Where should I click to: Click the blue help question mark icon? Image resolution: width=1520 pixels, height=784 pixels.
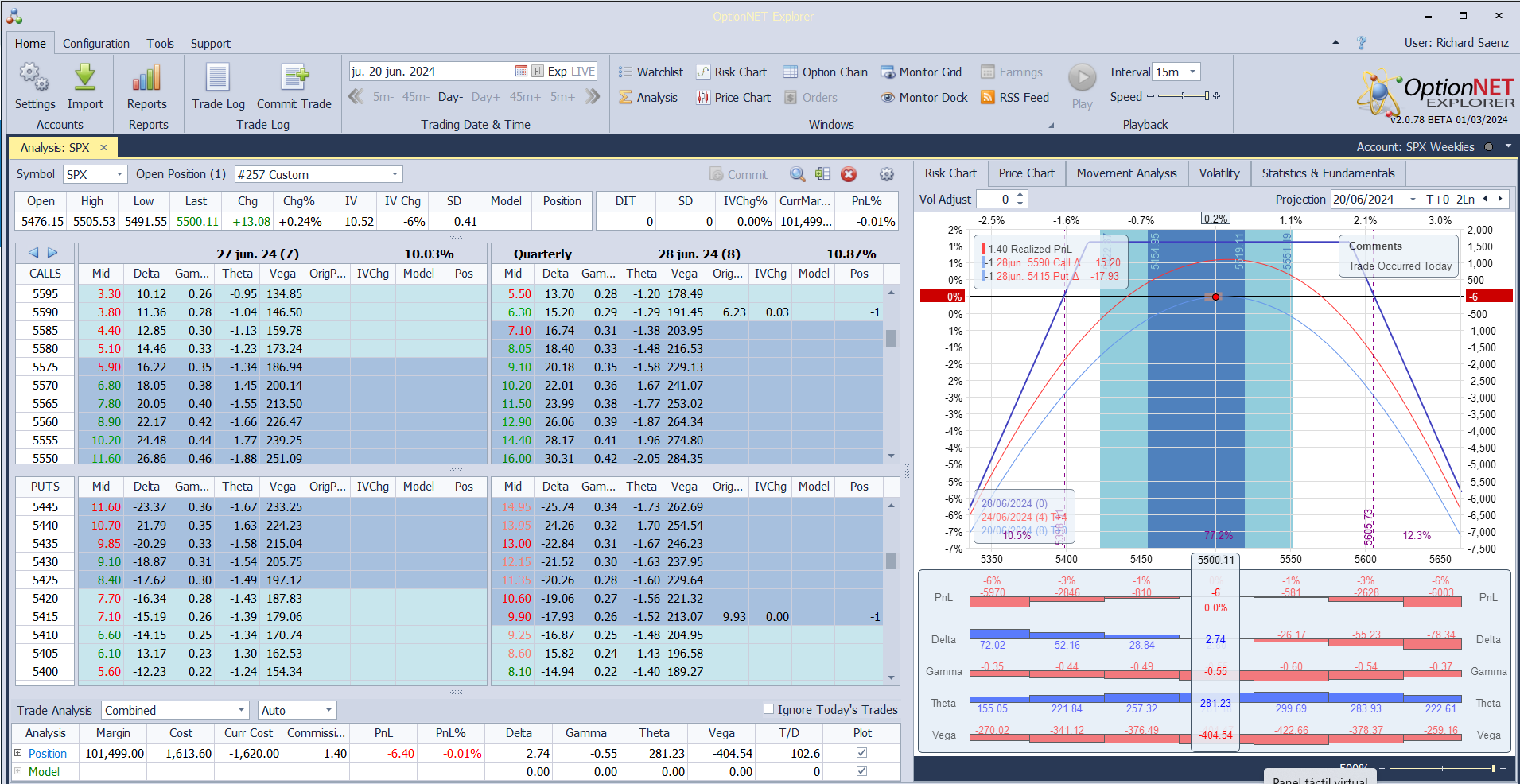(x=1362, y=43)
